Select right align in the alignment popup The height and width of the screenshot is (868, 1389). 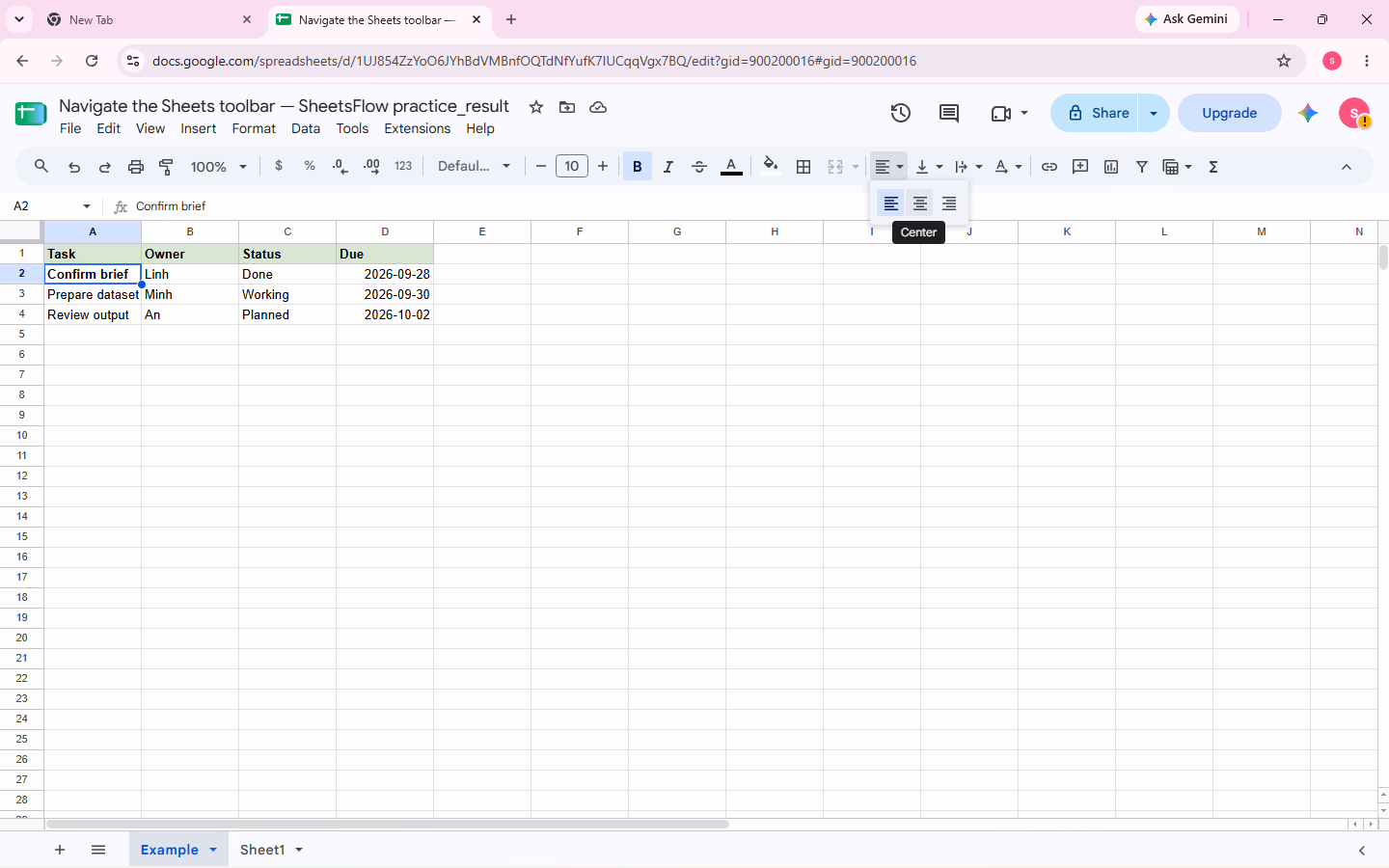pyautogui.click(x=949, y=203)
